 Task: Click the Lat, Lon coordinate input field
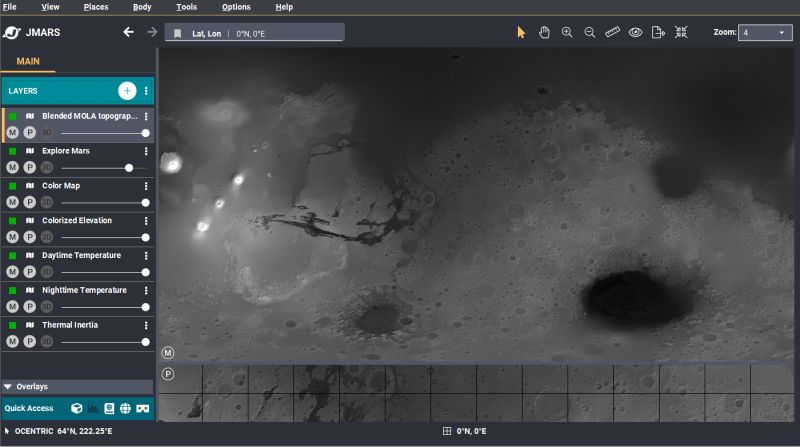click(x=255, y=33)
